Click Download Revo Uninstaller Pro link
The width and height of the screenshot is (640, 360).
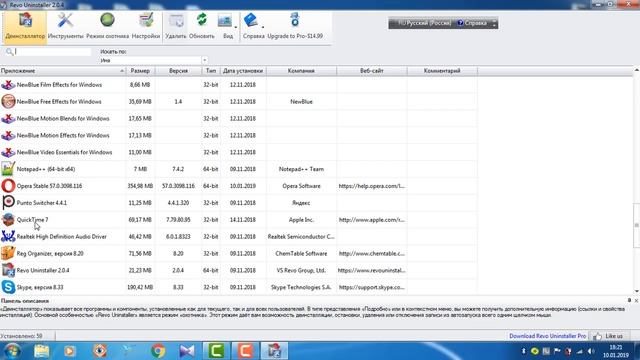547,336
